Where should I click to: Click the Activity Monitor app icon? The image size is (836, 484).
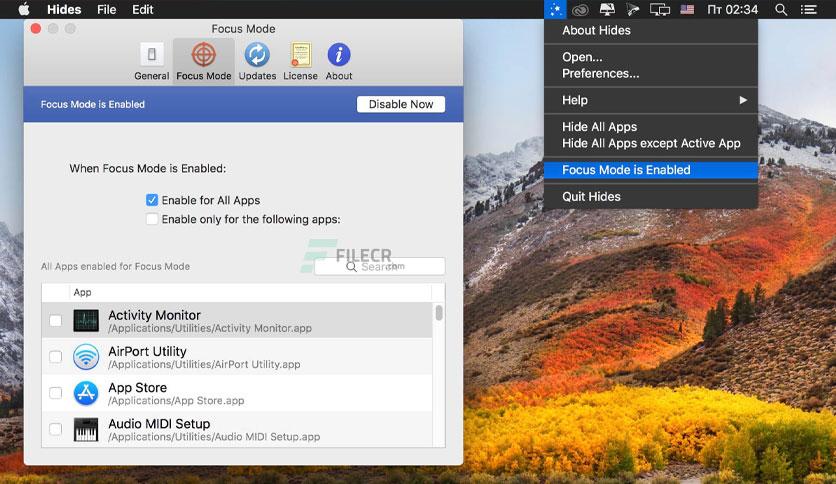pyautogui.click(x=86, y=321)
